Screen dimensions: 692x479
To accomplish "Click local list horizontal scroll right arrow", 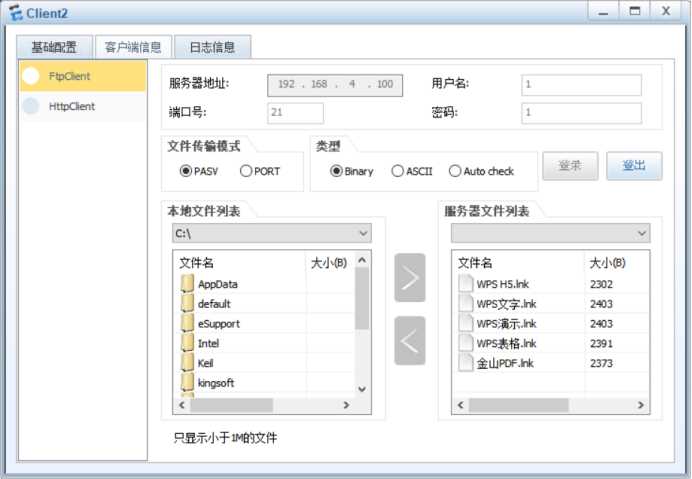I will click(346, 405).
